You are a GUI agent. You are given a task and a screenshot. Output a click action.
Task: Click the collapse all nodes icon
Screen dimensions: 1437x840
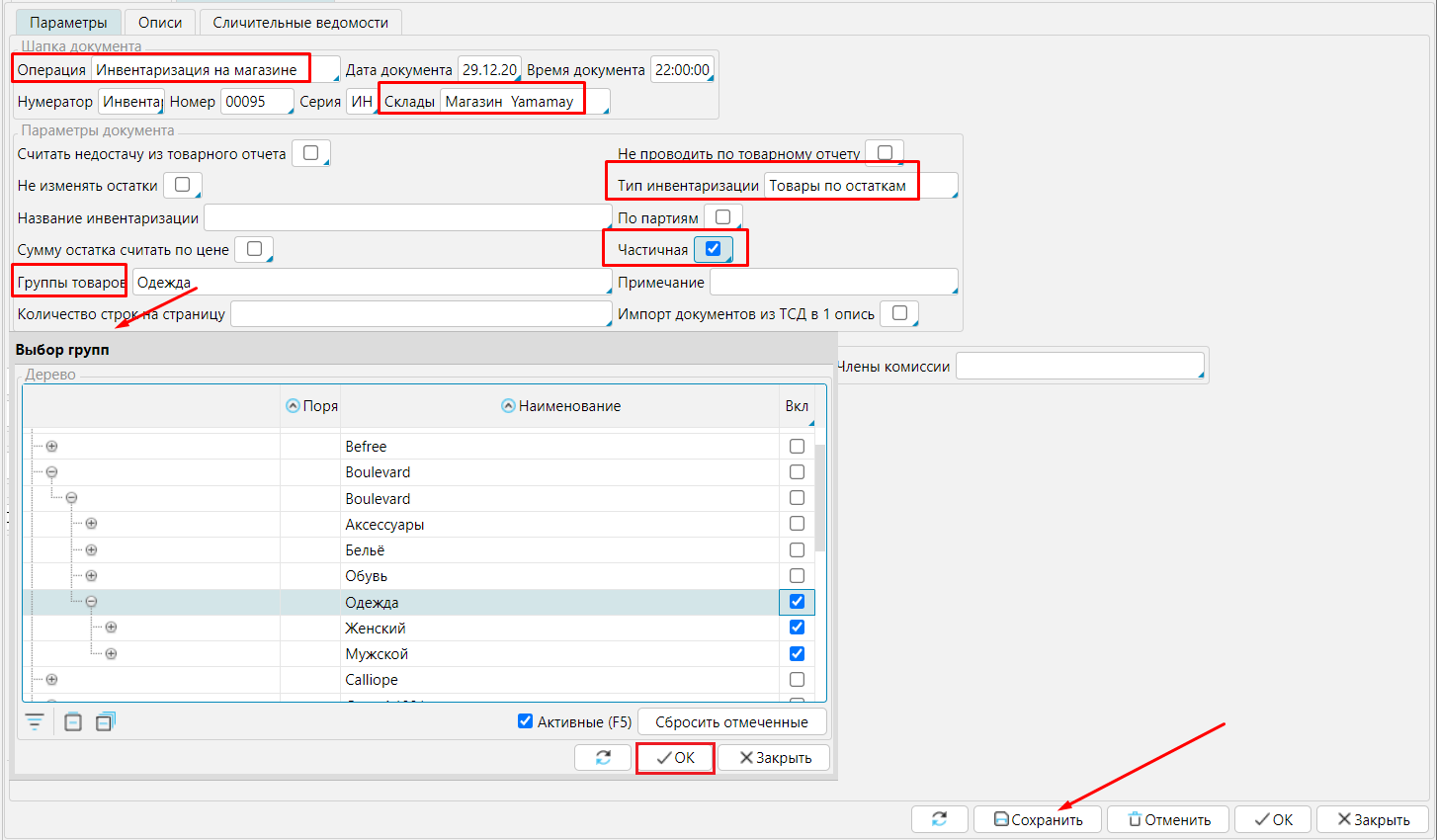coord(106,721)
